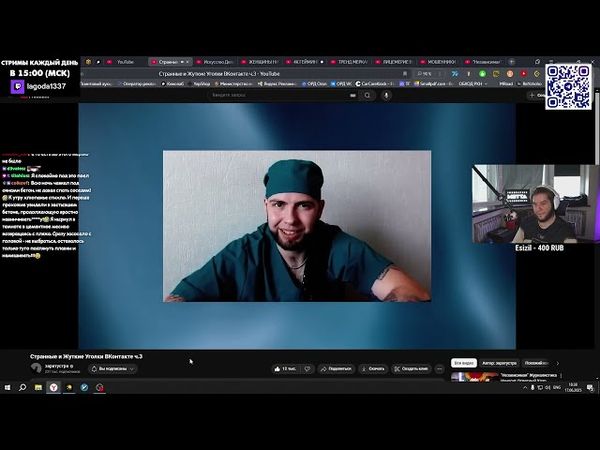This screenshot has width=600, height=450.
Task: Open the Вы подписаны subscription dropdown
Action: pyautogui.click(x=113, y=368)
